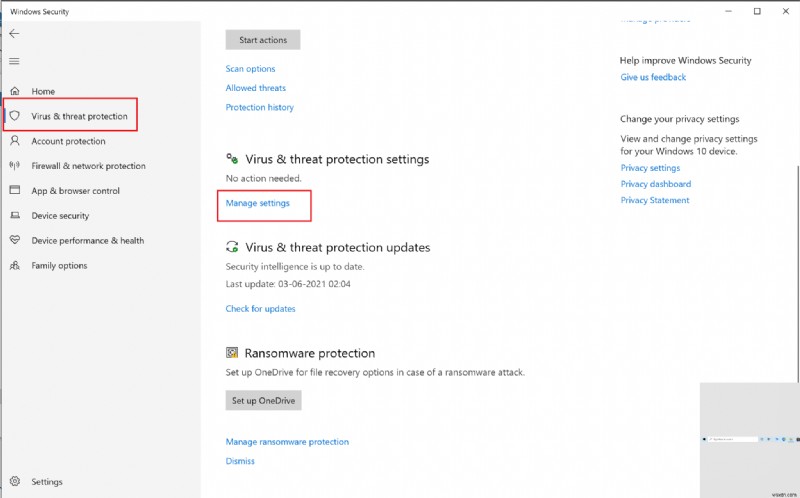Click the App & browser control icon
This screenshot has height=498, width=800.
pos(15,191)
